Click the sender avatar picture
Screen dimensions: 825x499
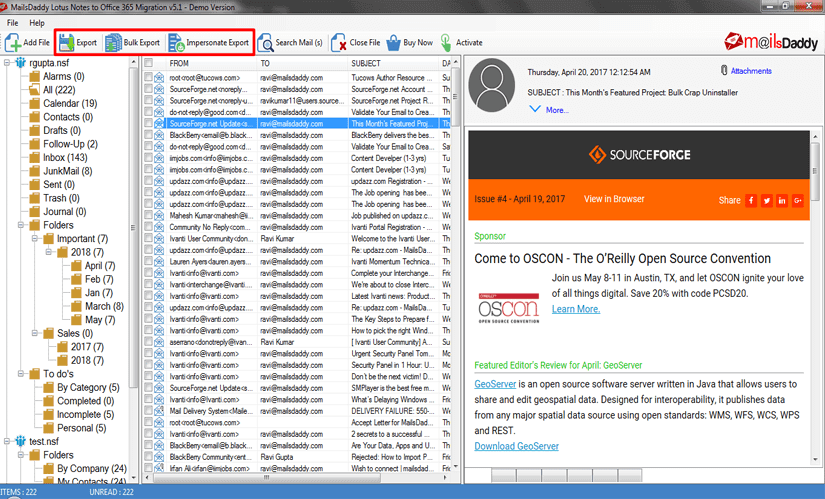(491, 85)
